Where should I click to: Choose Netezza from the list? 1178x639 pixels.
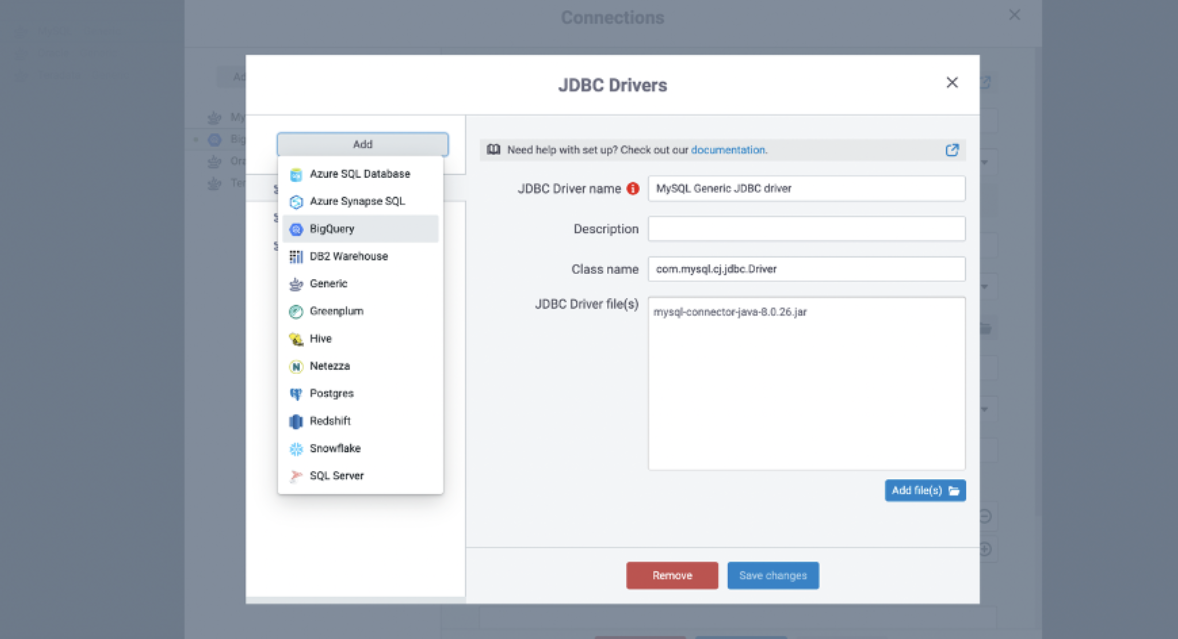pos(361,366)
